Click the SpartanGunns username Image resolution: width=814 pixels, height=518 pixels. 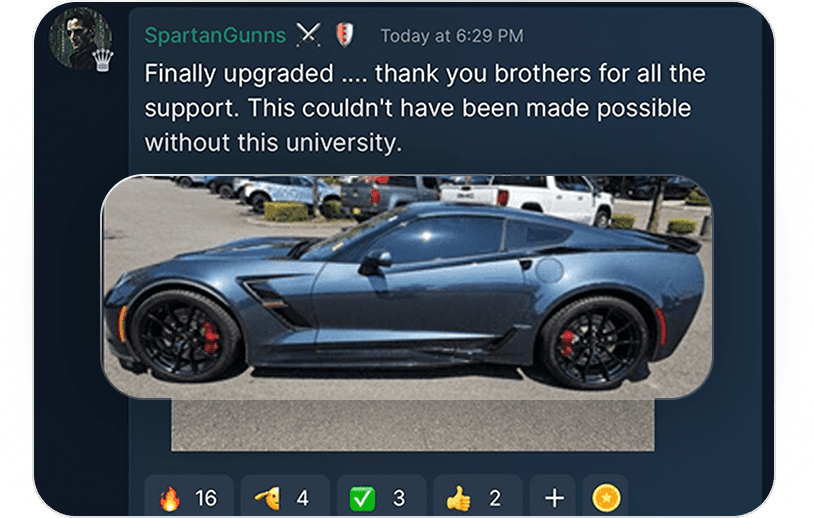215,35
